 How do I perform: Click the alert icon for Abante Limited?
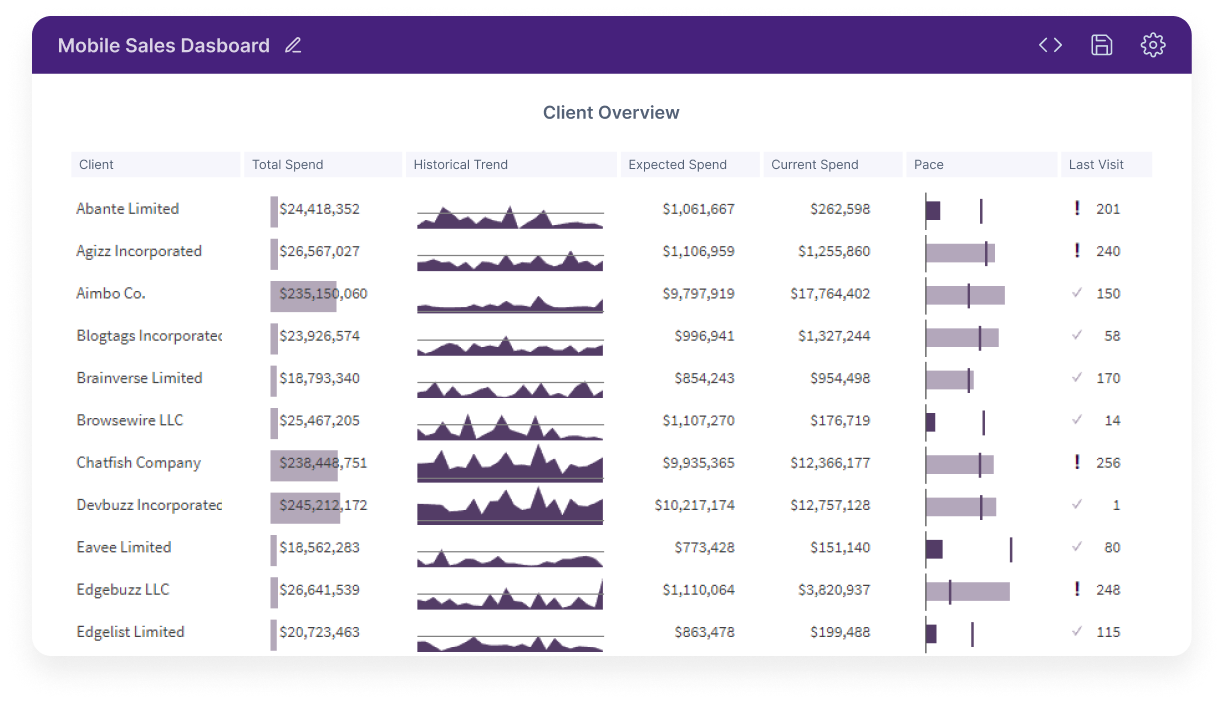1077,208
